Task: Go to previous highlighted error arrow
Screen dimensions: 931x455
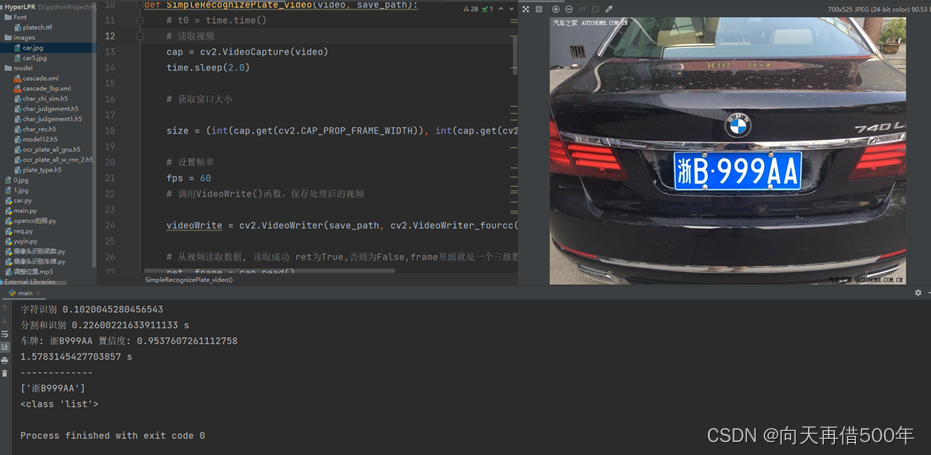Action: pyautogui.click(x=502, y=10)
